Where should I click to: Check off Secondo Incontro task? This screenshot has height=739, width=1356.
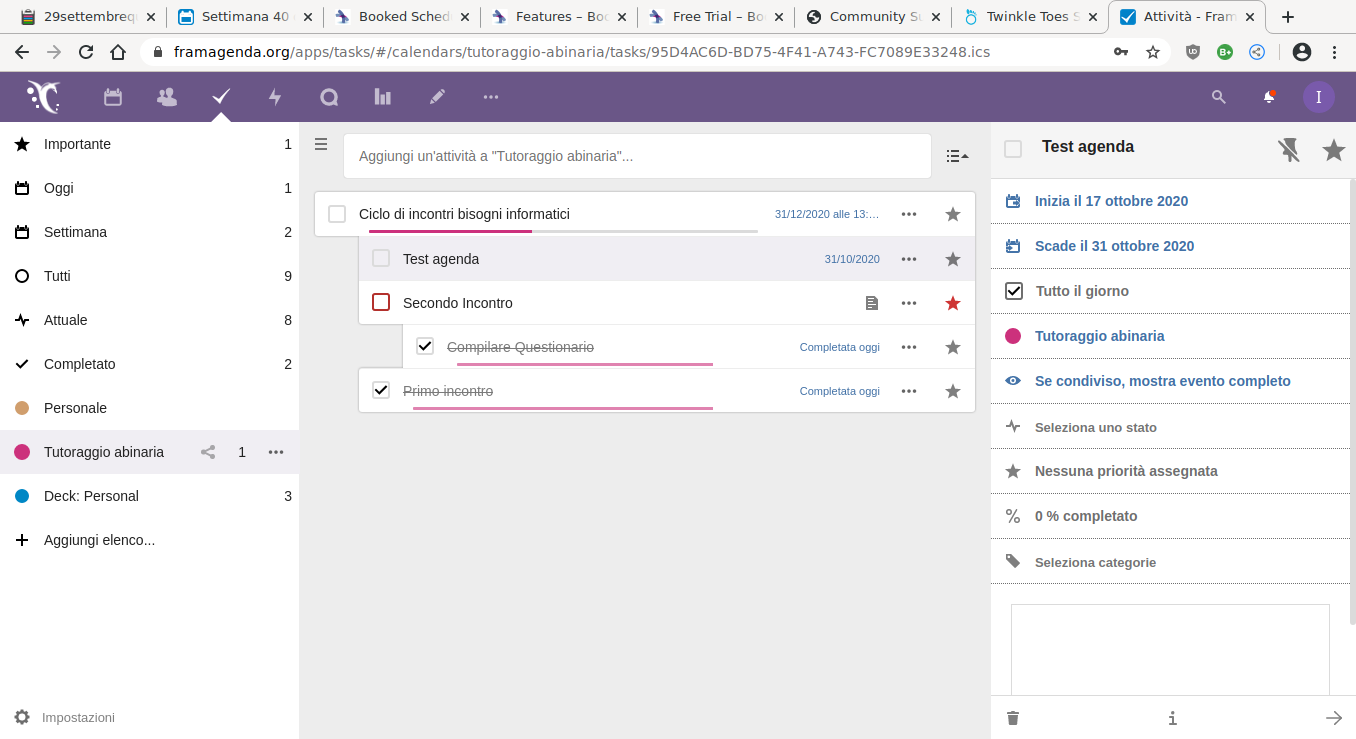(381, 302)
